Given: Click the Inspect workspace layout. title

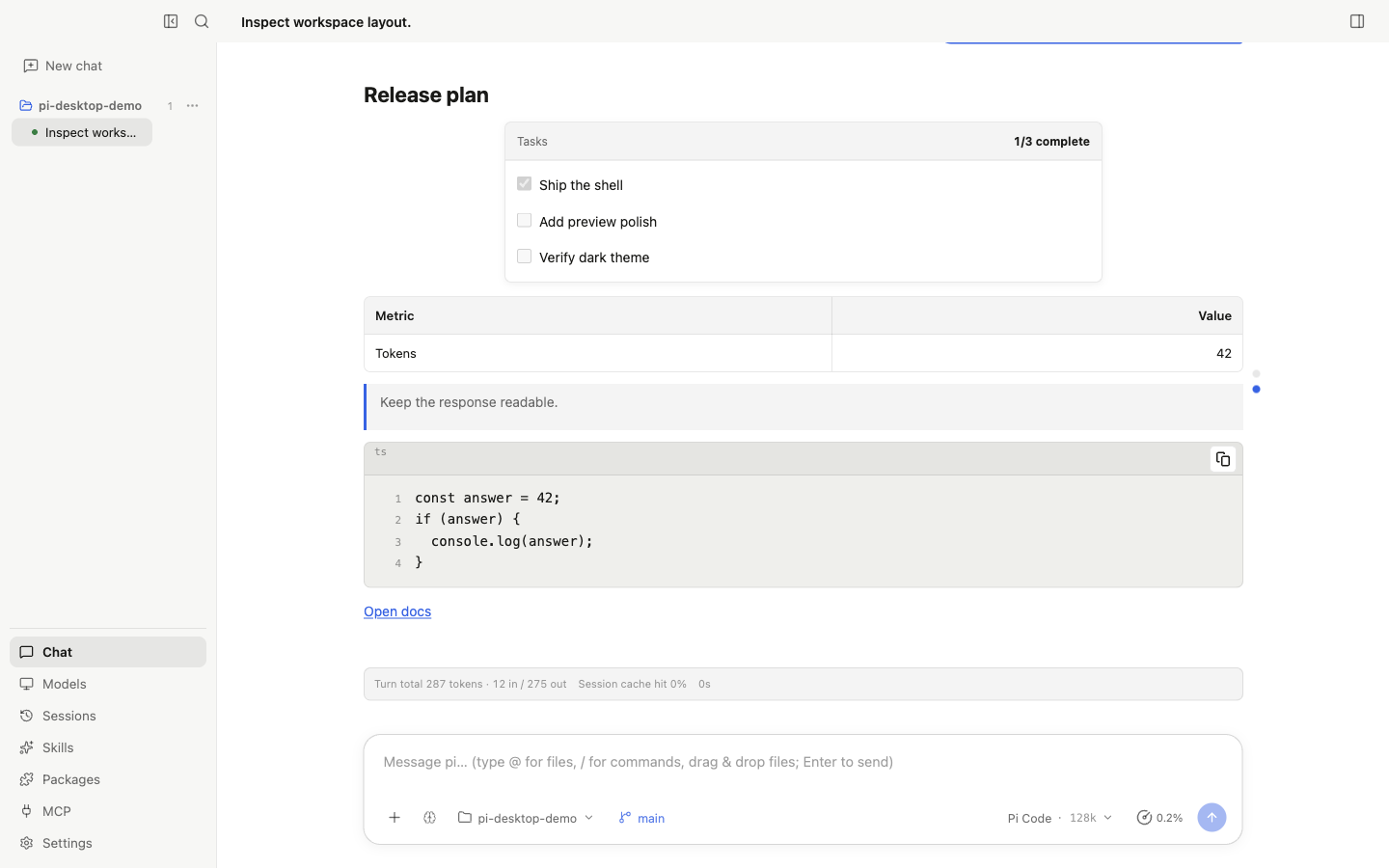Looking at the screenshot, I should coord(326,21).
